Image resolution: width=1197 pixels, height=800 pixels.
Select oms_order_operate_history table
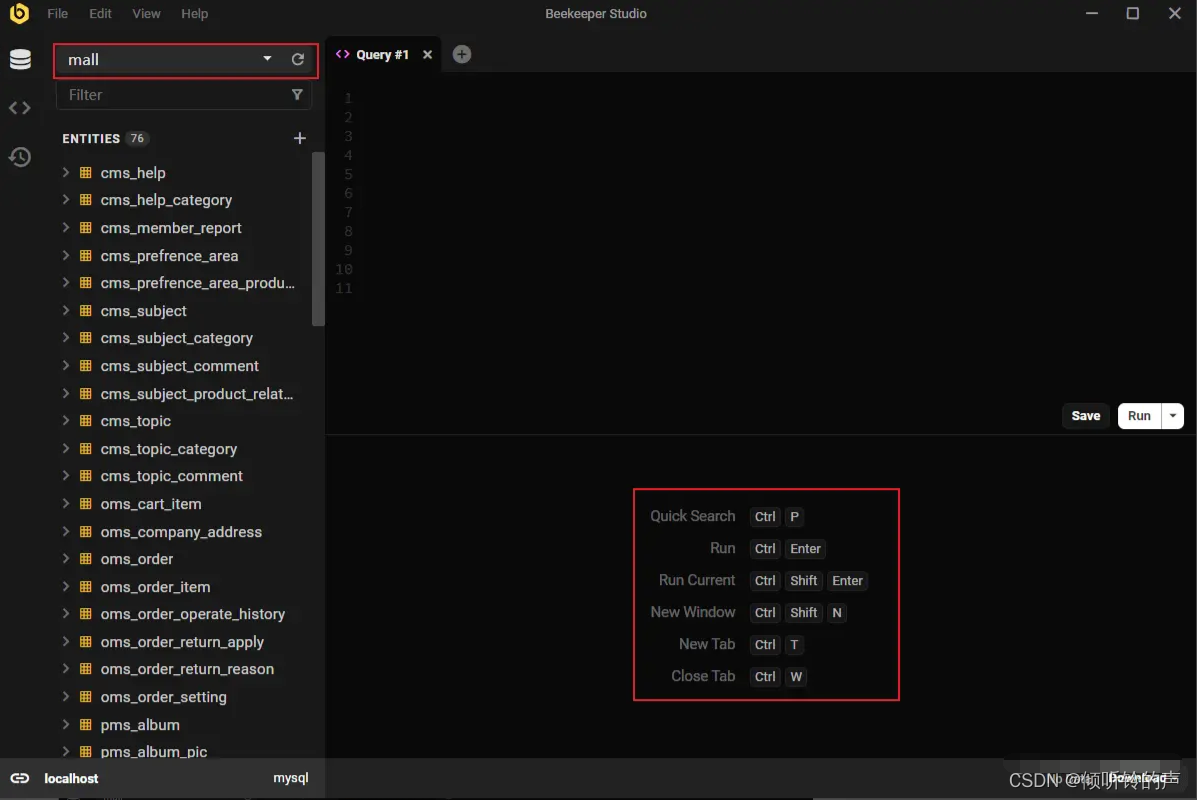point(192,614)
